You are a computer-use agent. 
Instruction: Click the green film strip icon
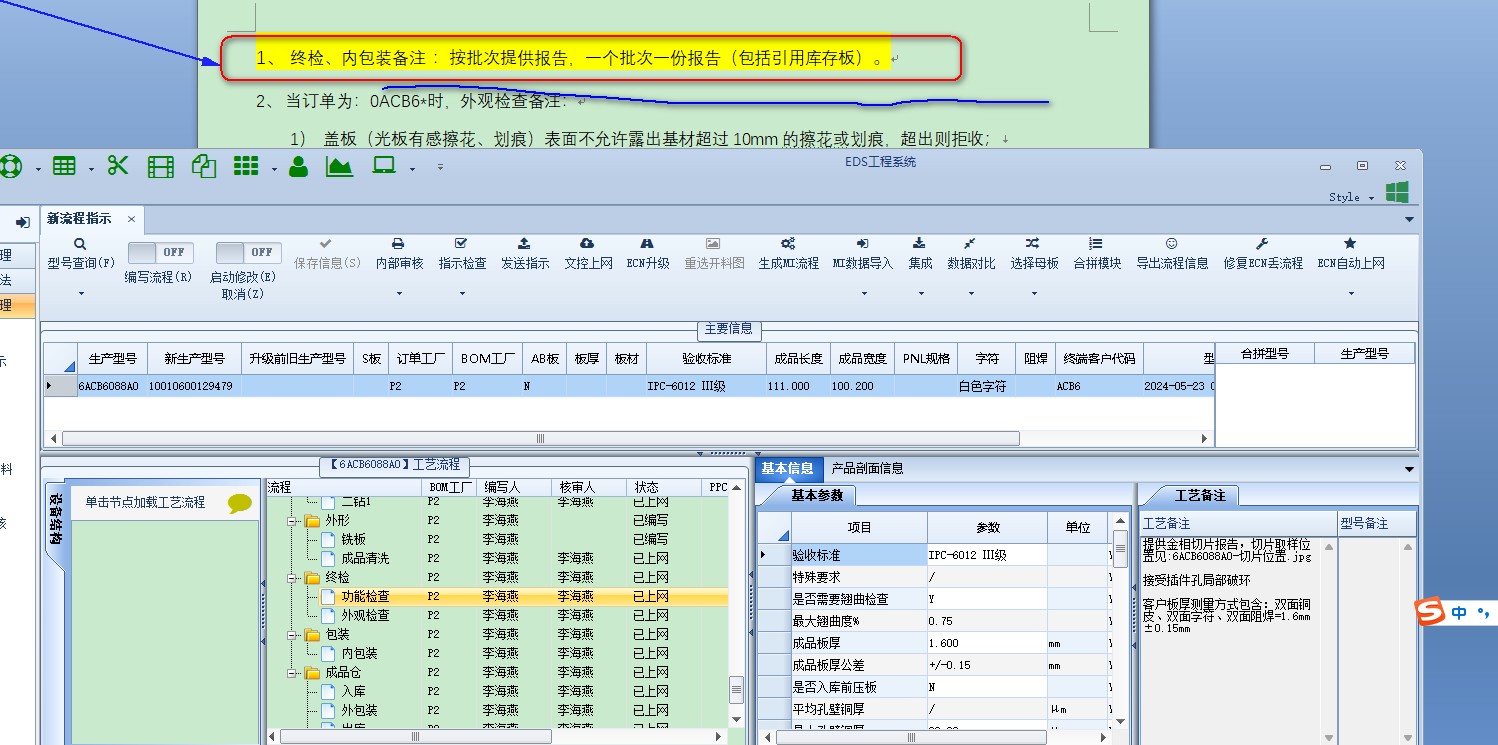(x=160, y=167)
